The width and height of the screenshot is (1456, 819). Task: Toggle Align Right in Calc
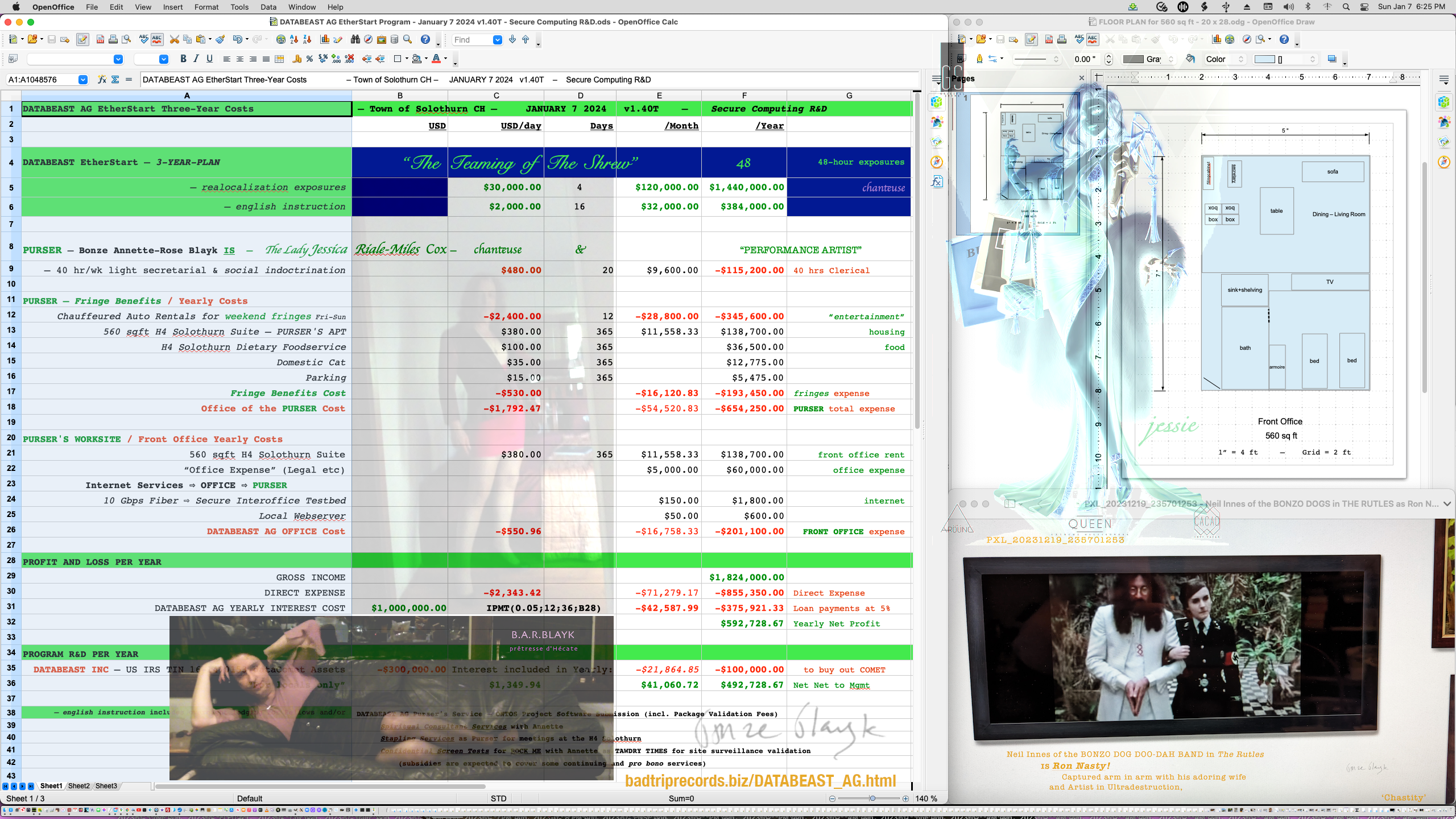pyautogui.click(x=253, y=59)
